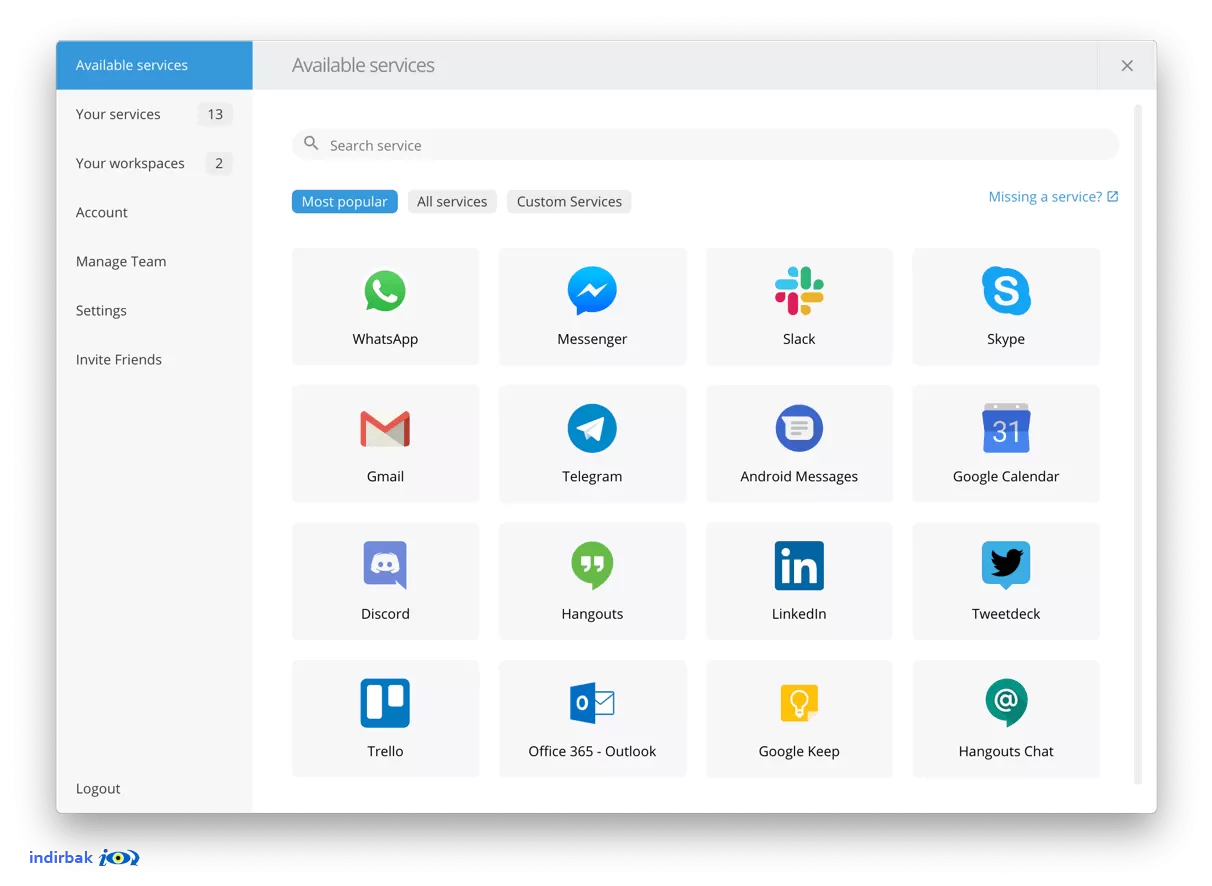The height and width of the screenshot is (886, 1212).
Task: Open Available services in sidebar
Action: (154, 65)
